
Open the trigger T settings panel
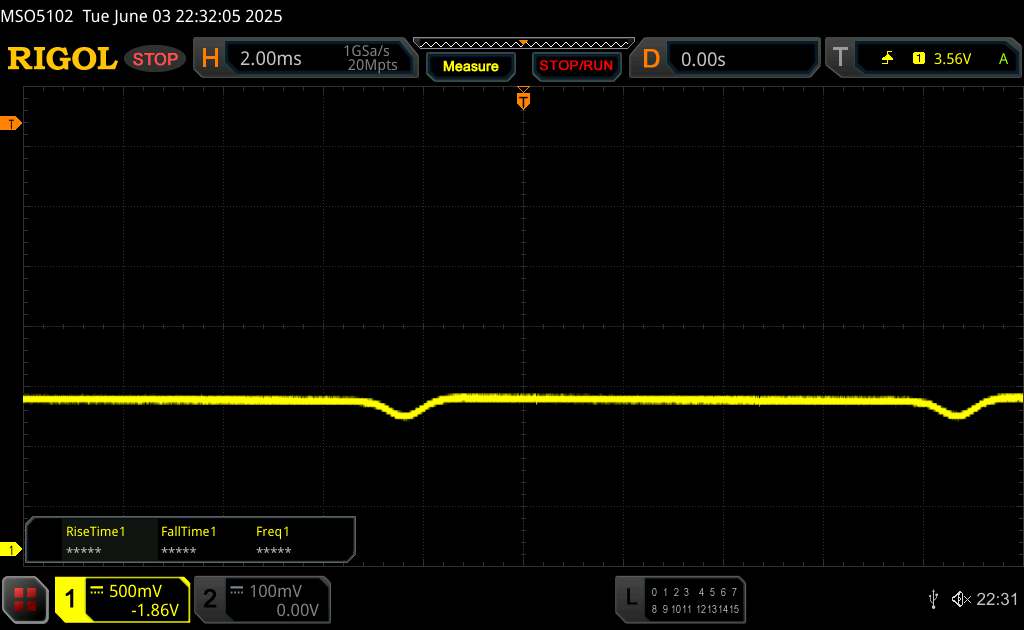[923, 58]
